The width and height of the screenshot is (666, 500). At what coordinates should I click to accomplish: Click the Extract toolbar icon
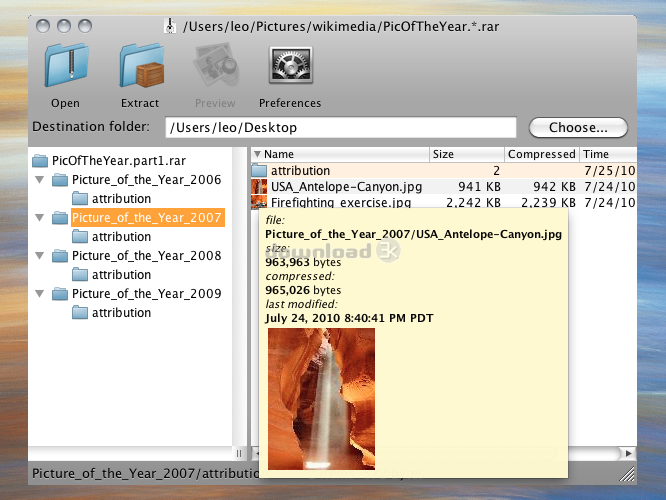click(x=140, y=68)
